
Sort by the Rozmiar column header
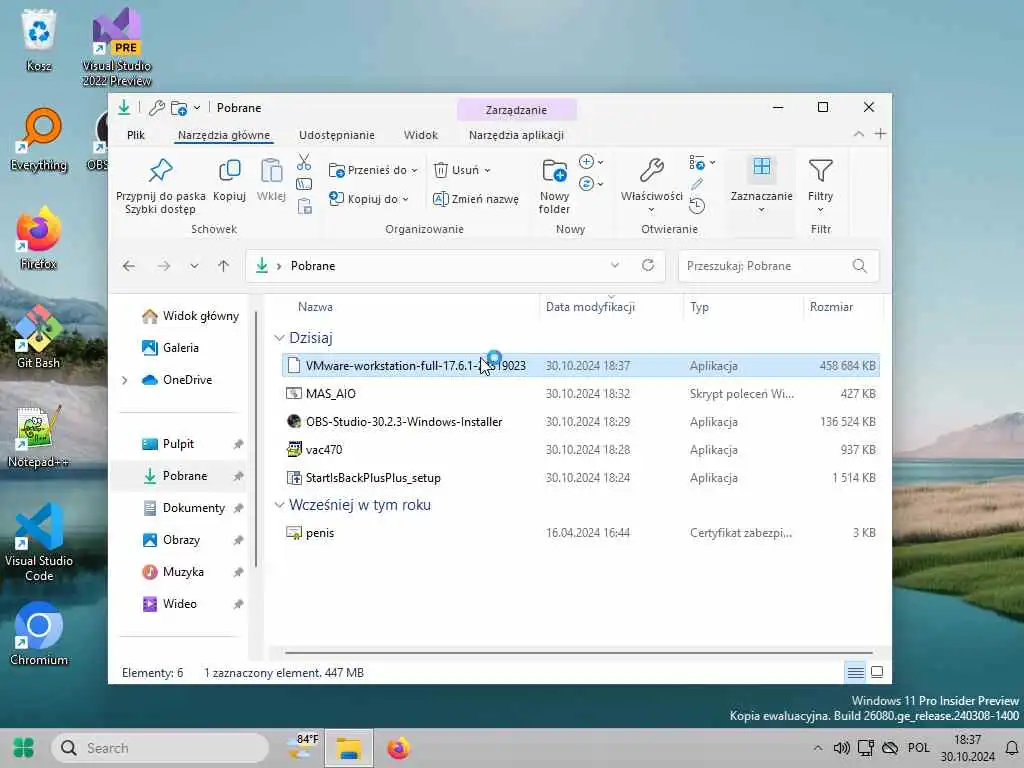(x=831, y=307)
